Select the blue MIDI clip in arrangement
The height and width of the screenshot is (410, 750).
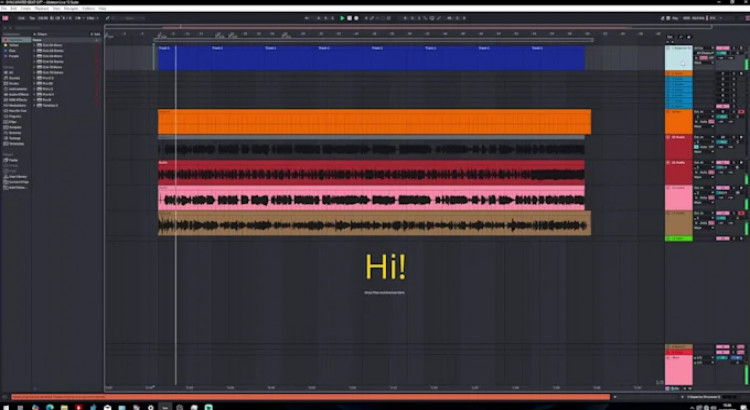click(x=370, y=60)
